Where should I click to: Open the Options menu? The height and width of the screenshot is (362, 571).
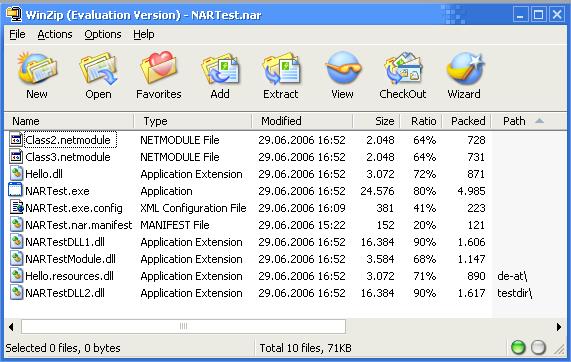[x=103, y=34]
